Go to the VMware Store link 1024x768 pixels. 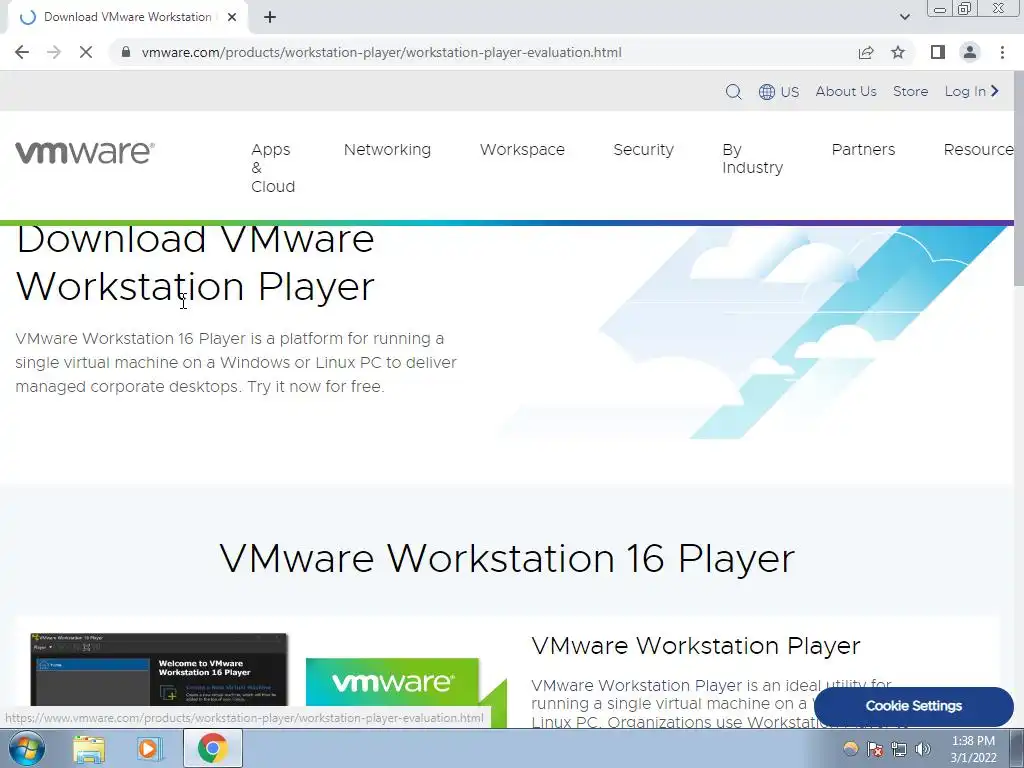[910, 91]
